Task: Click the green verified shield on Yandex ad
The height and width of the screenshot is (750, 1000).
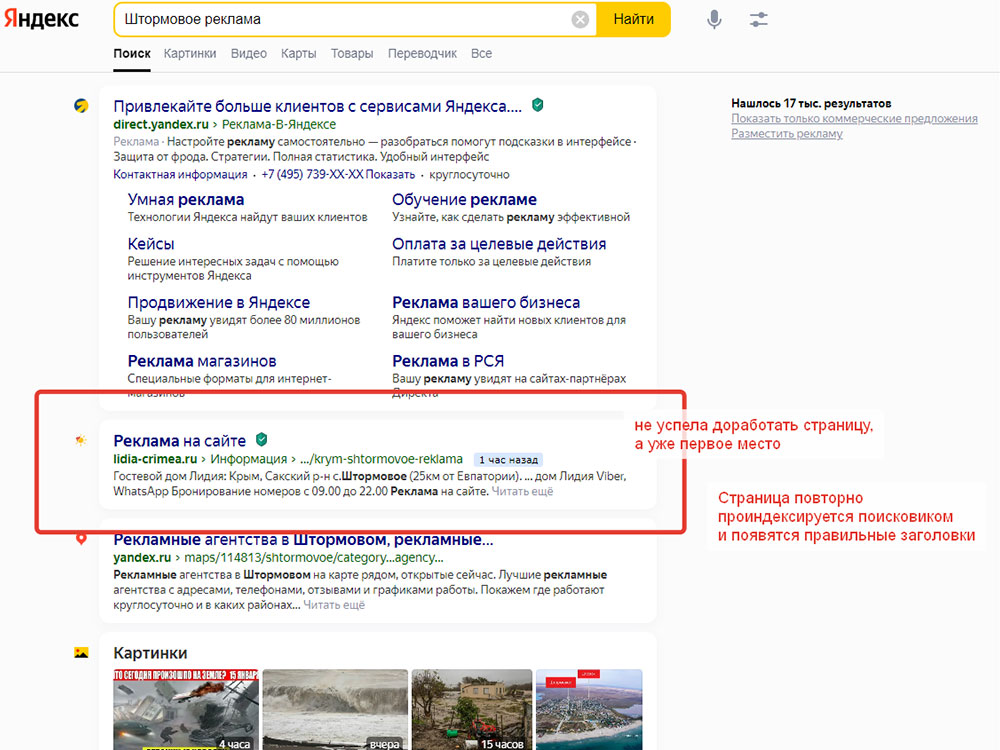Action: (538, 105)
